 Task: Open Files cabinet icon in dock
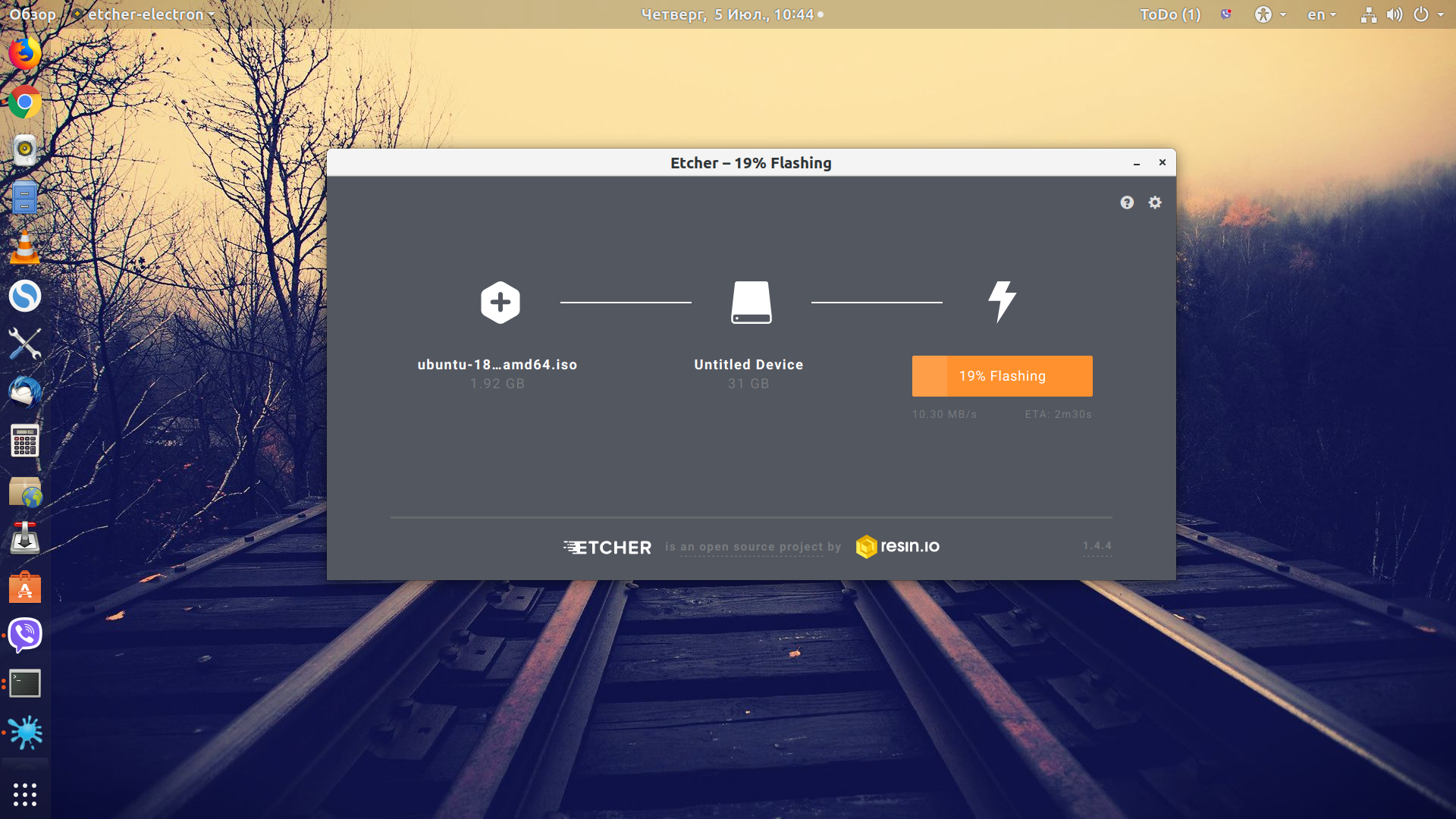(25, 198)
